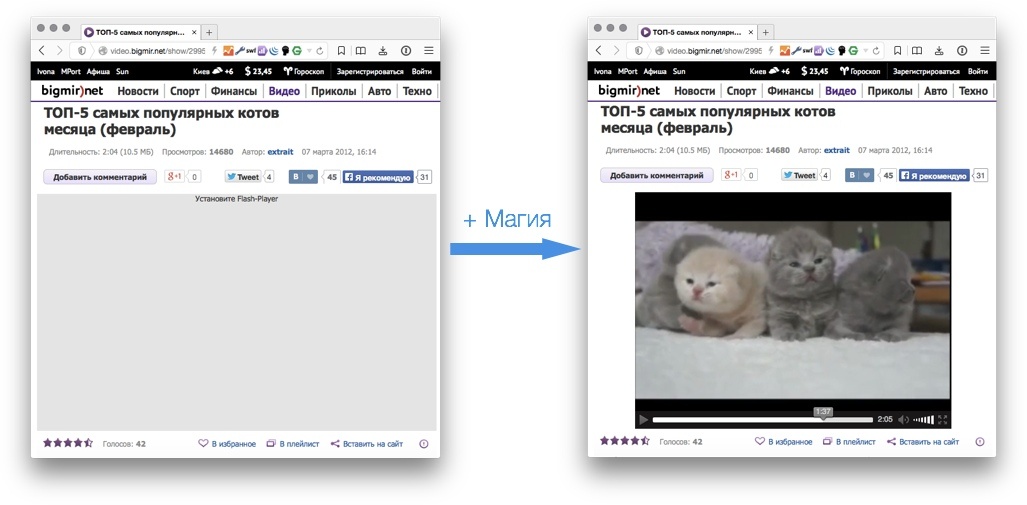Add to playlist В плейлист, right window

[x=849, y=441]
